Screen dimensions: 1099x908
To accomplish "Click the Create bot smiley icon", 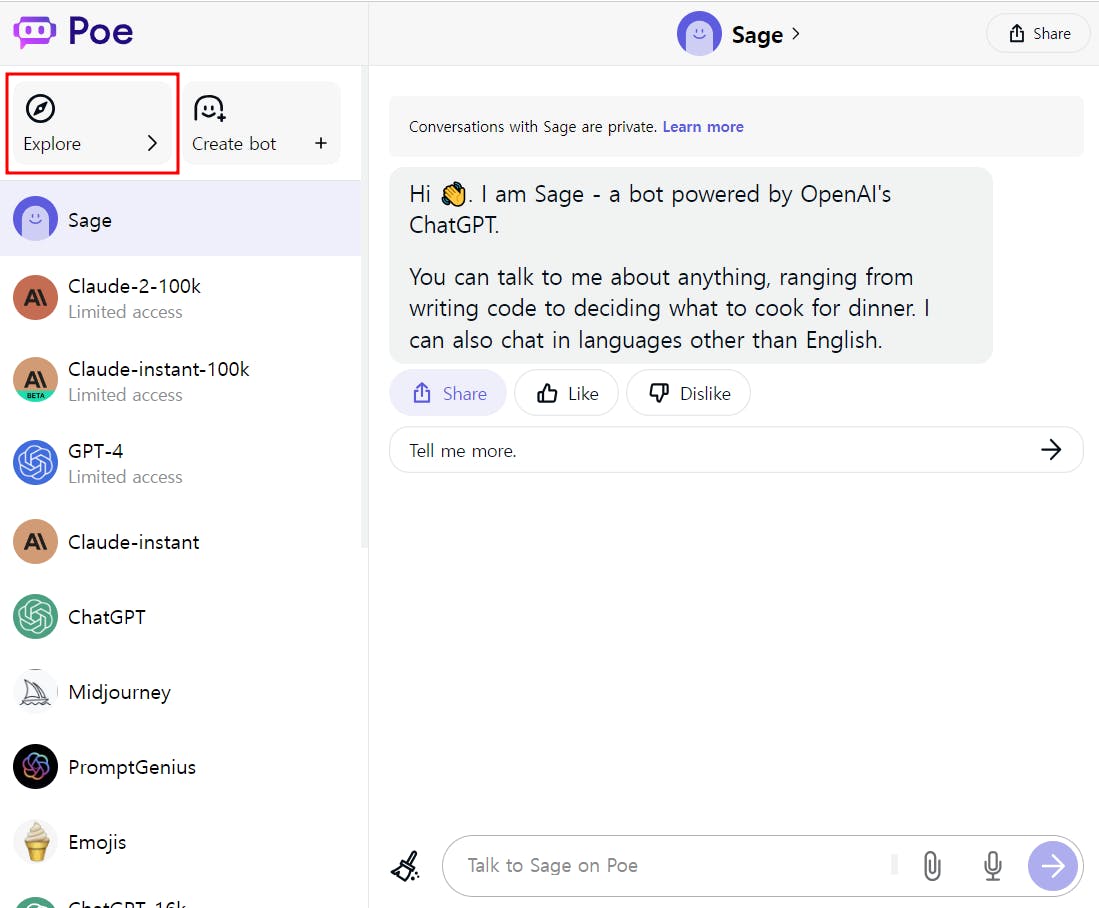I will (x=210, y=109).
